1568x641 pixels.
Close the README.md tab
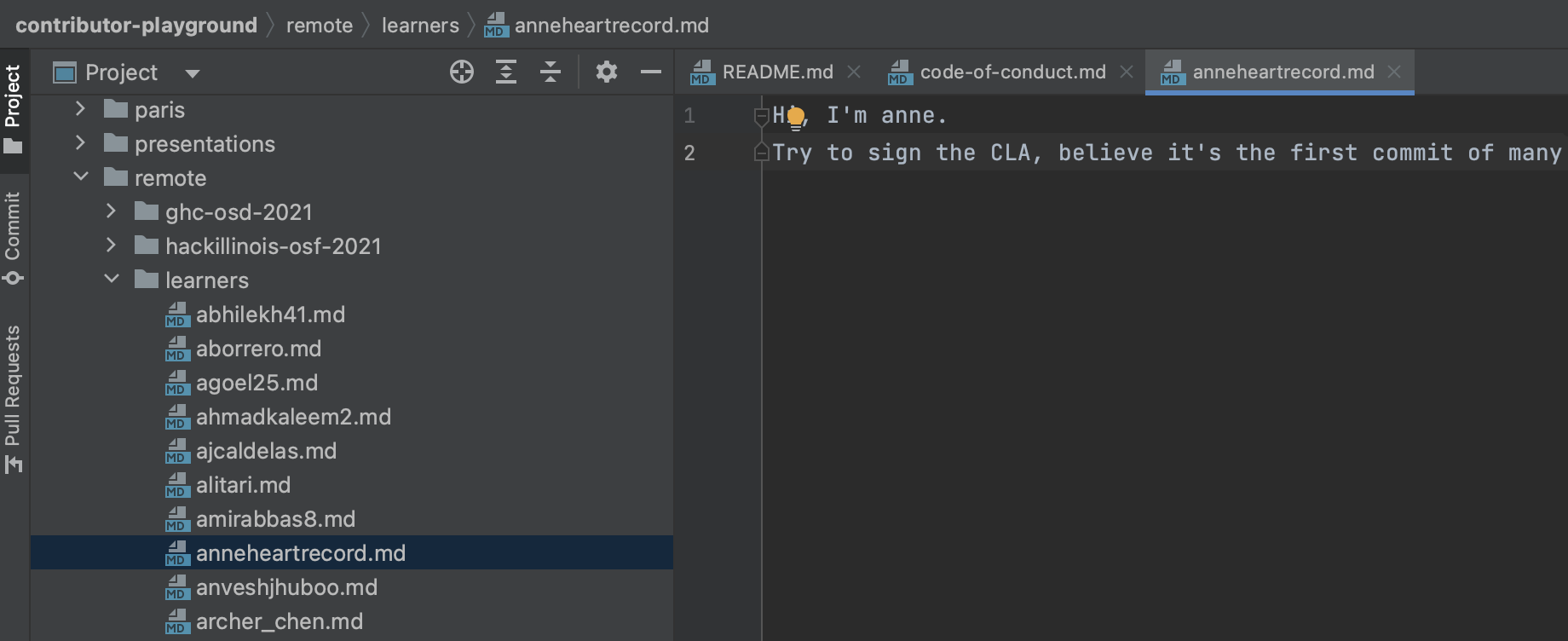(x=854, y=72)
